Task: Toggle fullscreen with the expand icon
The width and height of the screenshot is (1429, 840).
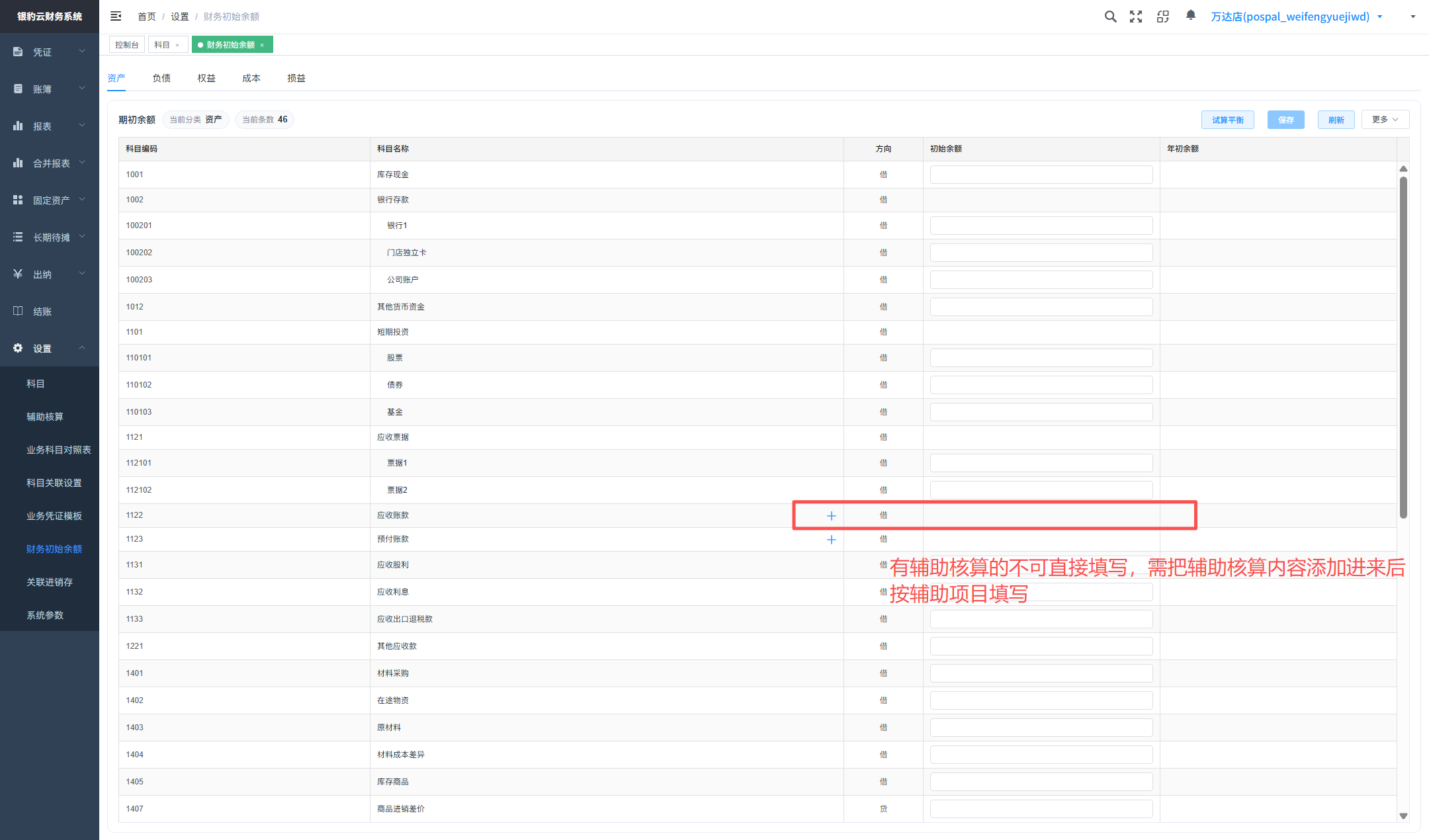Action: pyautogui.click(x=1136, y=17)
